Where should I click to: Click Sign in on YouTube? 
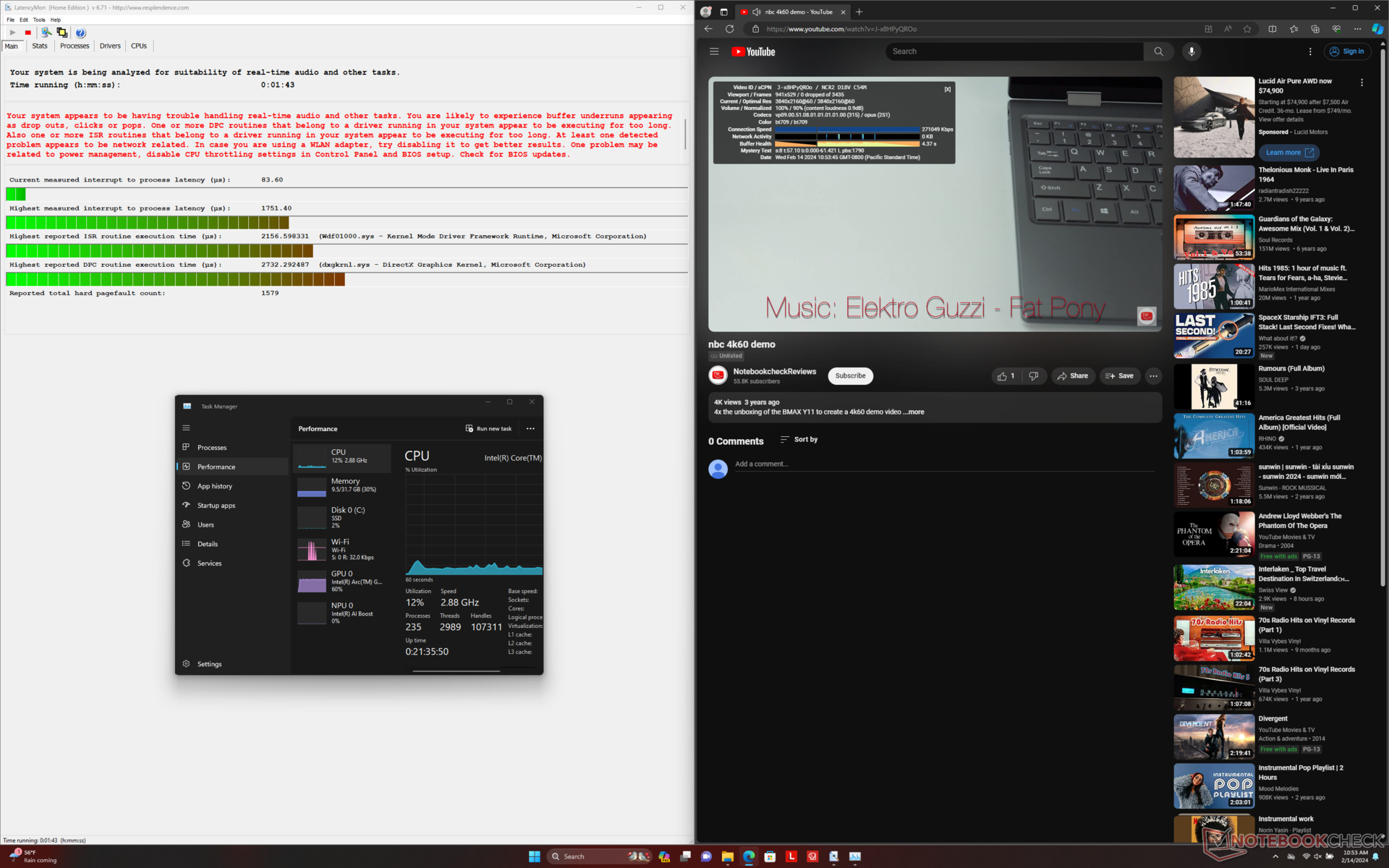pos(1346,51)
